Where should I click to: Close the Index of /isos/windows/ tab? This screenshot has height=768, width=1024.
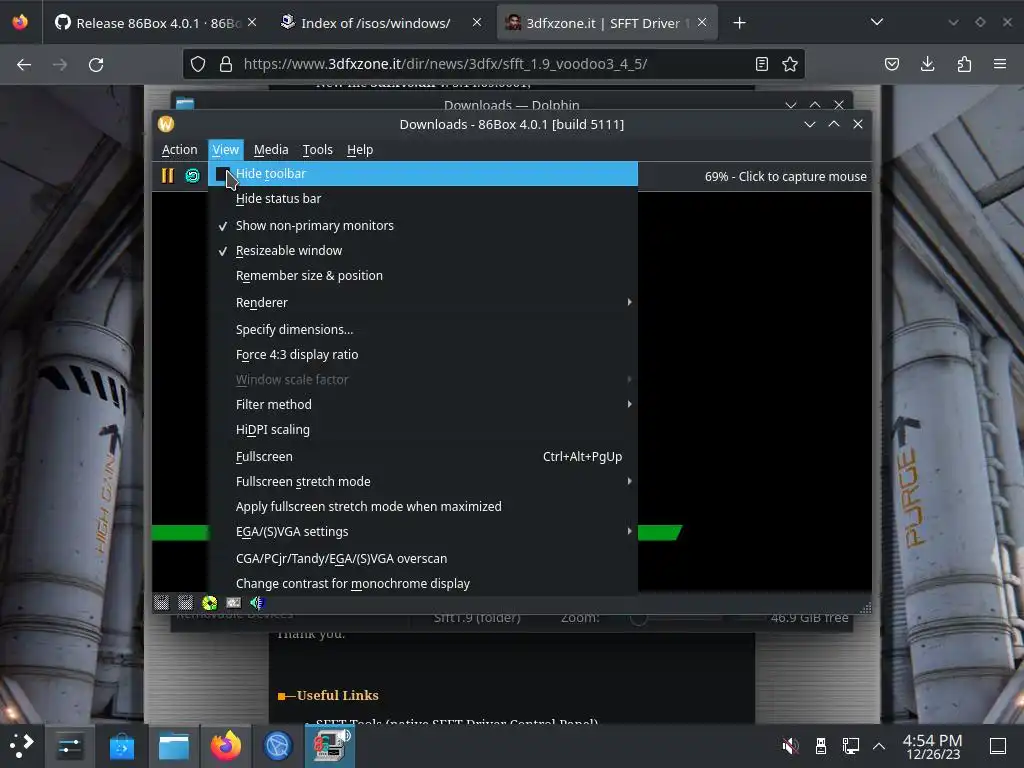(477, 22)
